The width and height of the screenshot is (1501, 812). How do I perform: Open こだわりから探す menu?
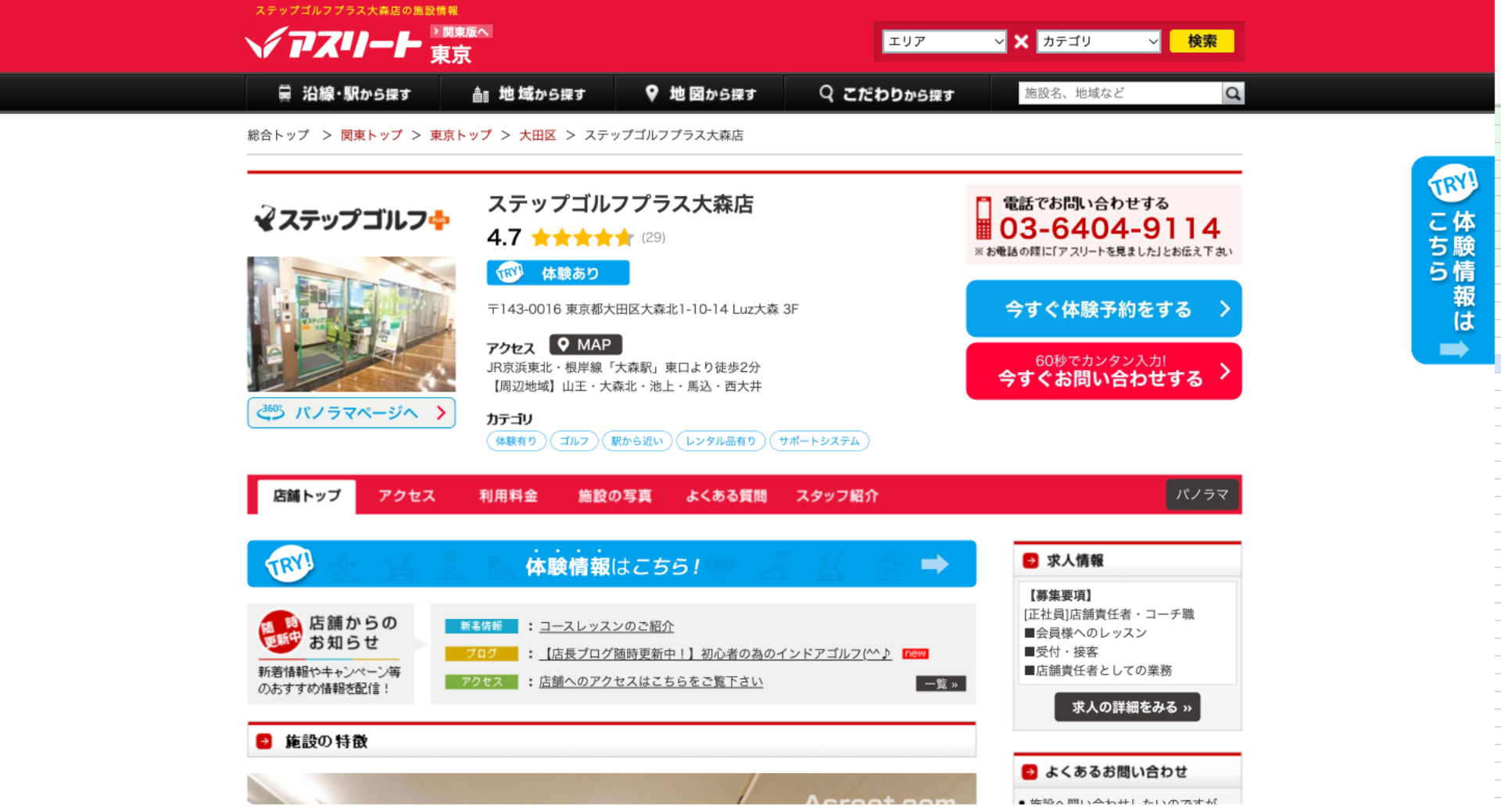click(887, 94)
